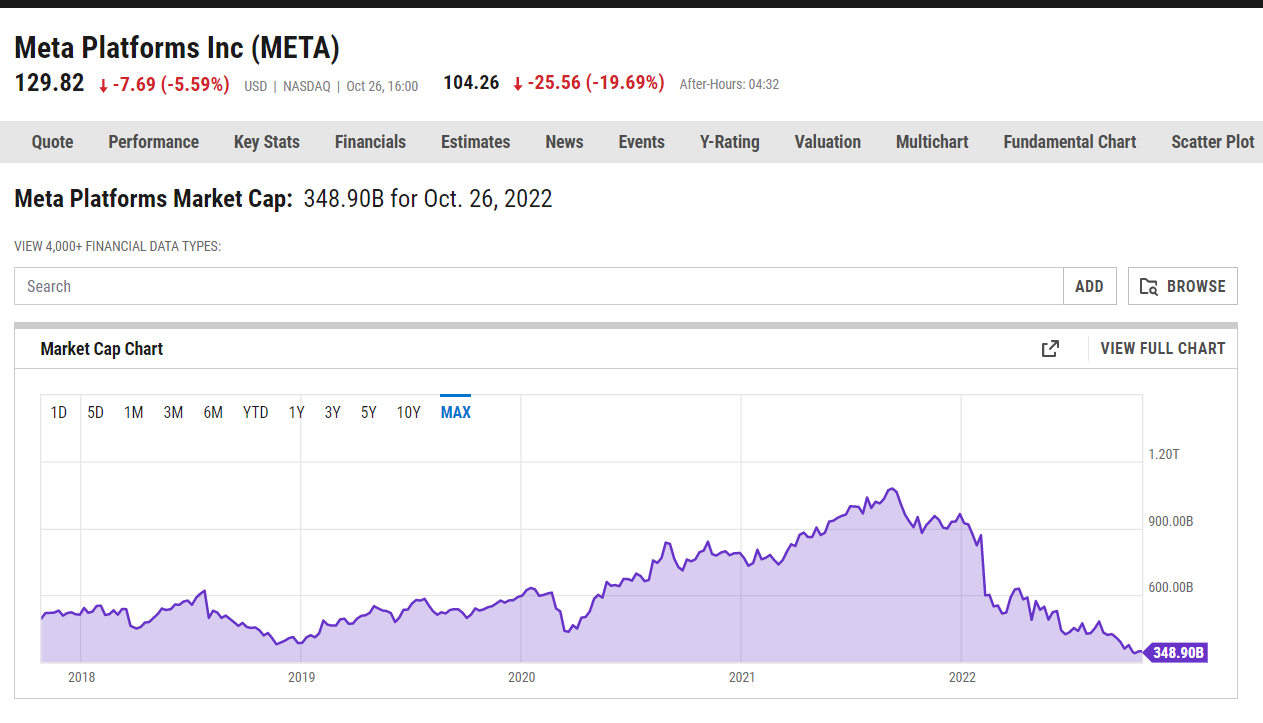Click the 2022 x-axis label

click(962, 677)
